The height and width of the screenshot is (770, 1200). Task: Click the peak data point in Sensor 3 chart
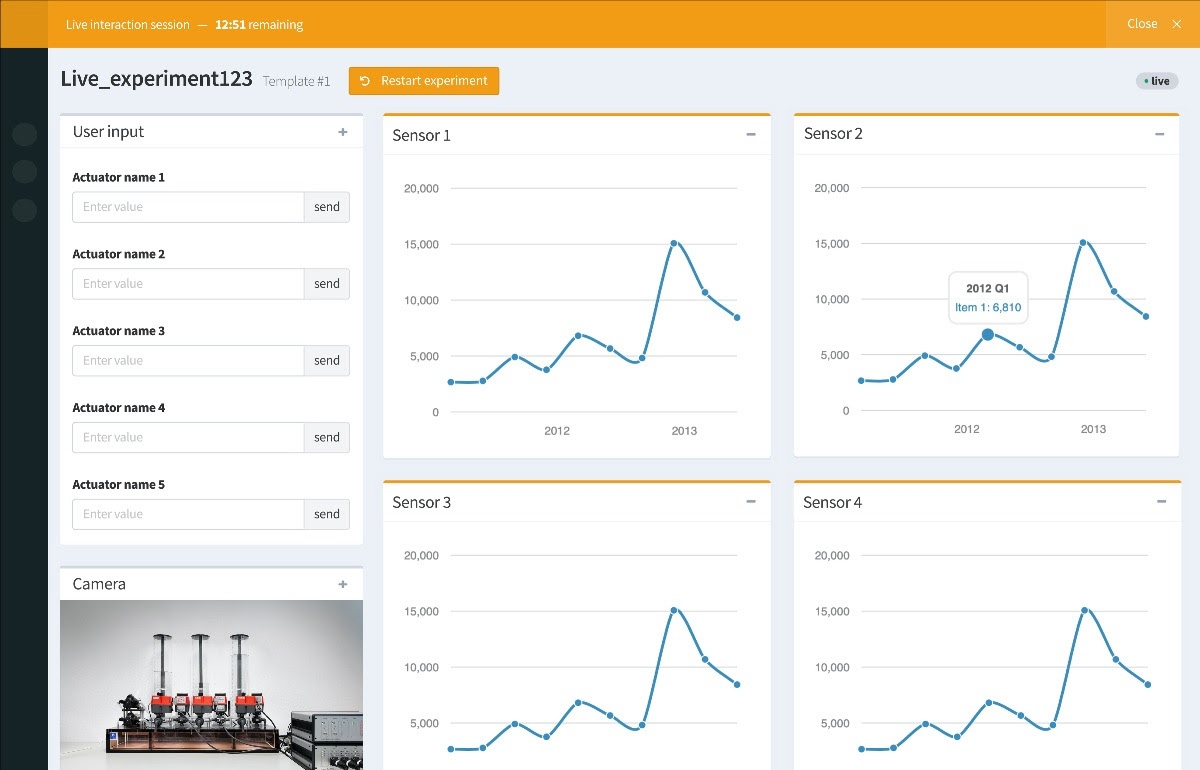click(674, 610)
